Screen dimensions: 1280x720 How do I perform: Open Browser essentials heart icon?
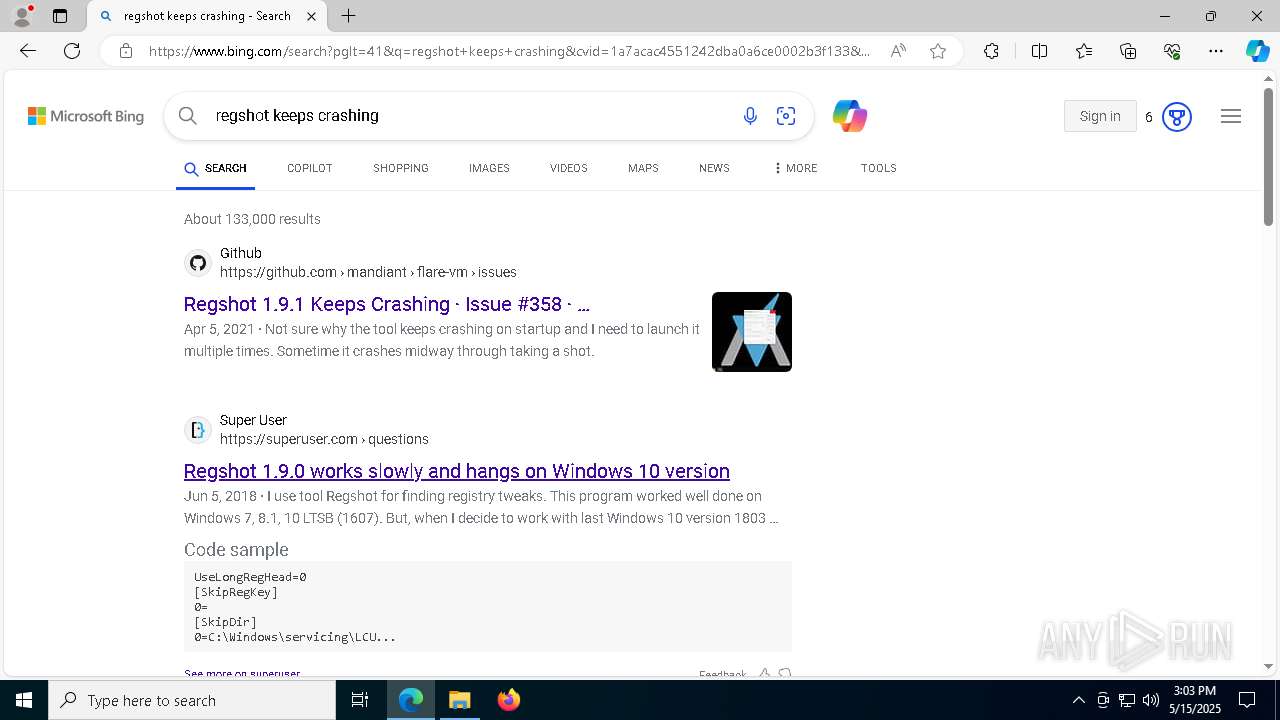tap(1172, 51)
